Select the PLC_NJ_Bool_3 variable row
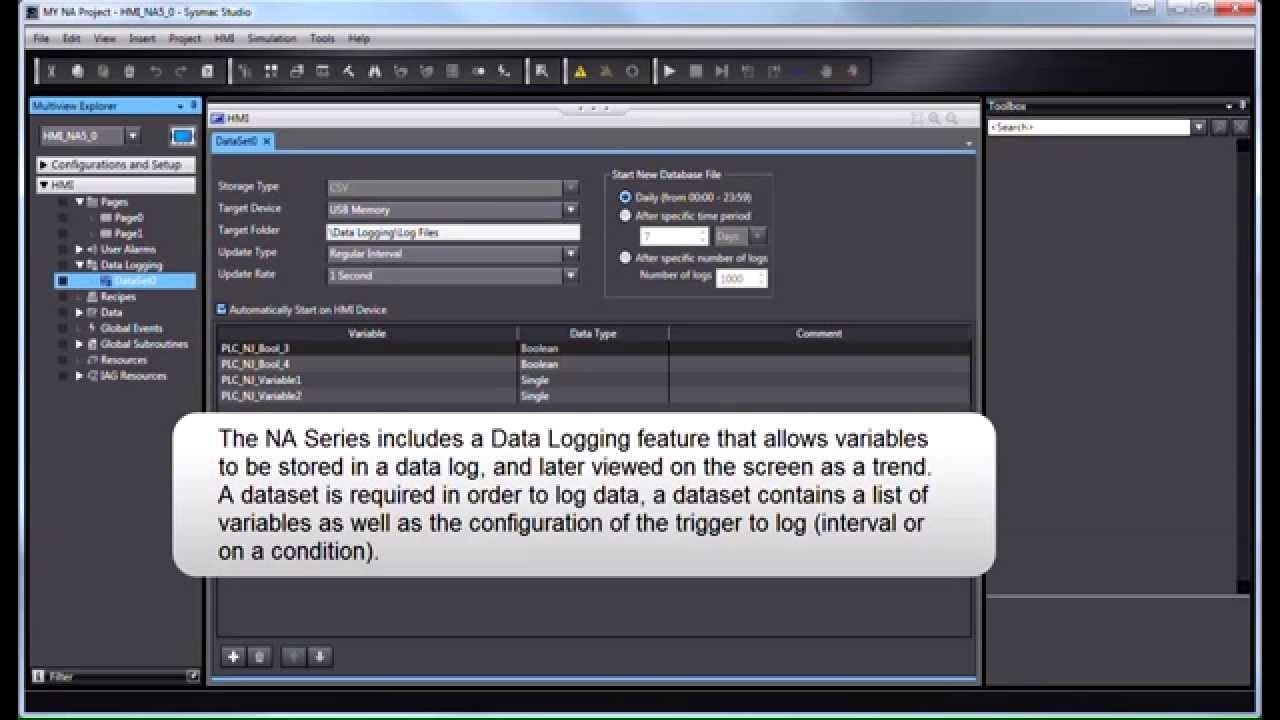 pos(594,349)
